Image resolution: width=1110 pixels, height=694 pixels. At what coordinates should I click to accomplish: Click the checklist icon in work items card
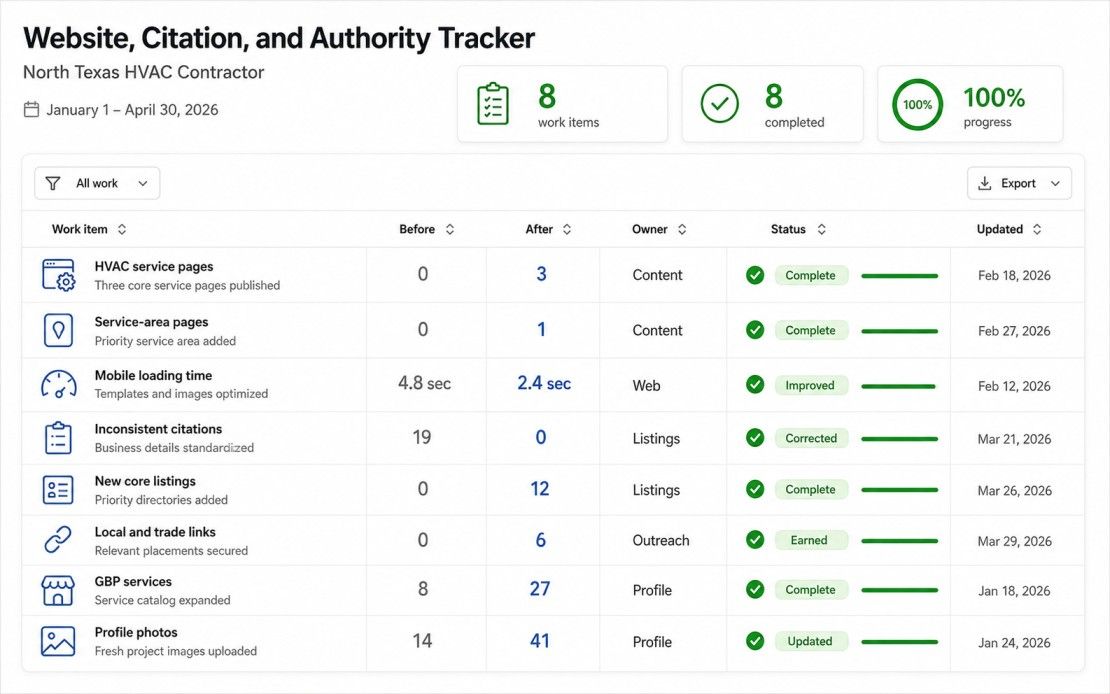pos(493,104)
